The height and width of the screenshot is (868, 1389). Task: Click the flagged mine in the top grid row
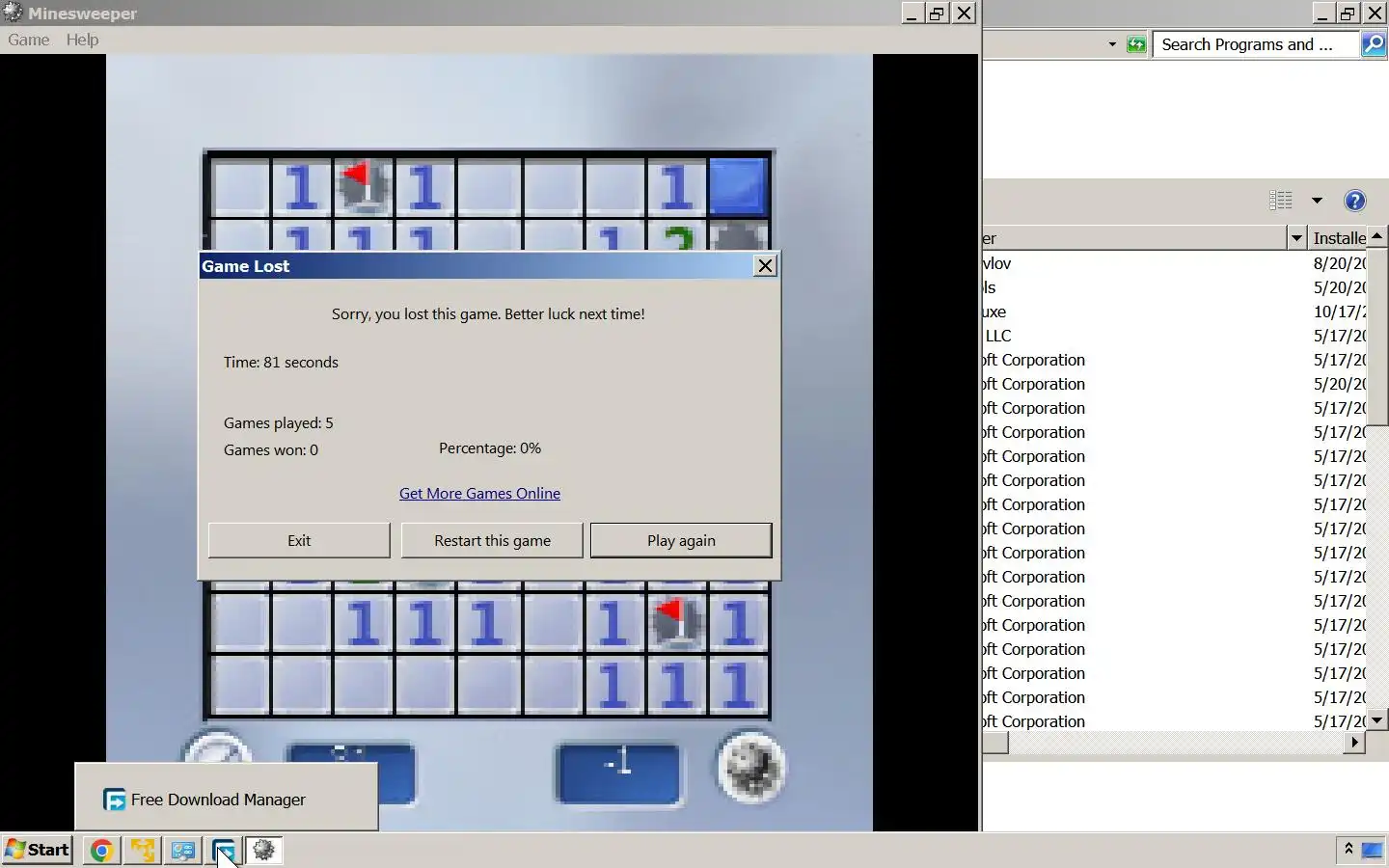[x=364, y=187]
